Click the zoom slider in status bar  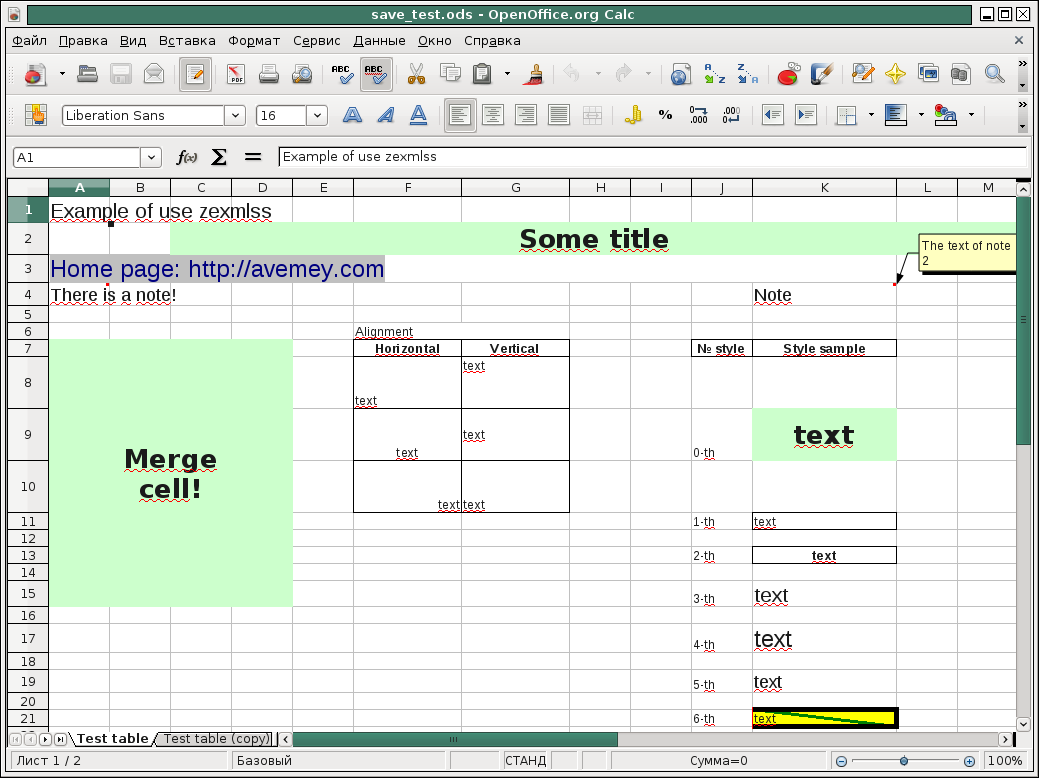[904, 761]
